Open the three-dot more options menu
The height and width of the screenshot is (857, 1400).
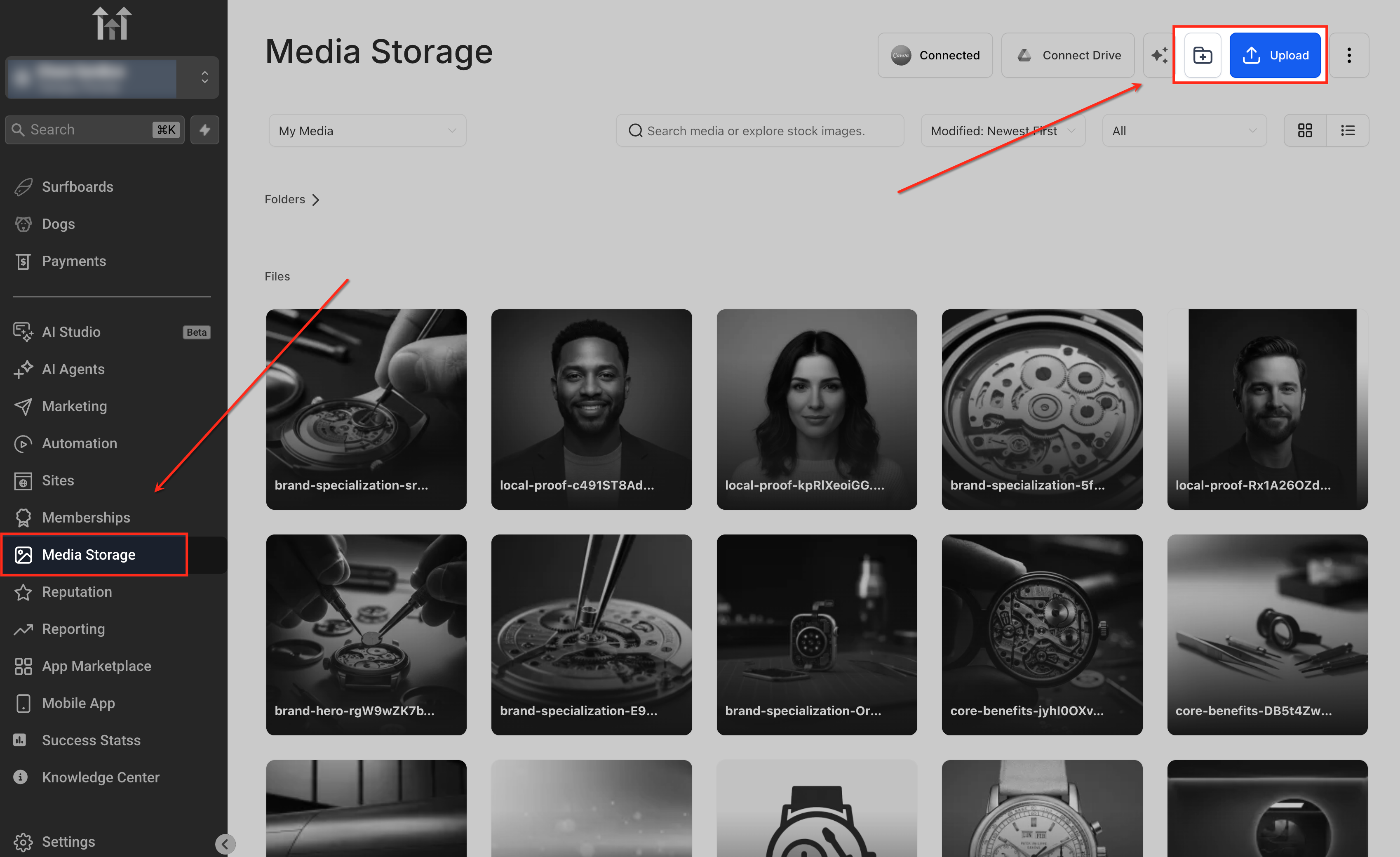pyautogui.click(x=1349, y=55)
